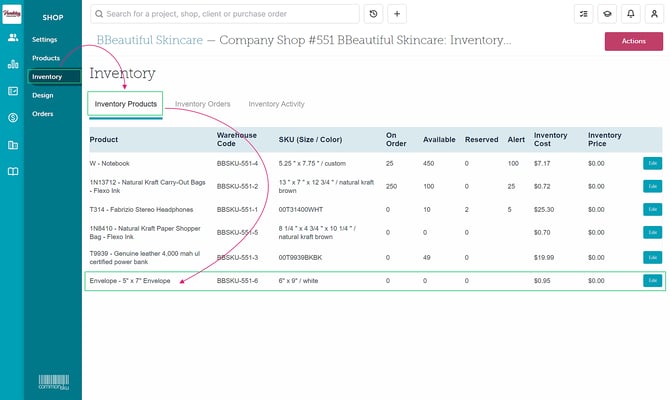This screenshot has height=400, width=670.
Task: Click the company logo at top left
Action: pyautogui.click(x=12, y=14)
